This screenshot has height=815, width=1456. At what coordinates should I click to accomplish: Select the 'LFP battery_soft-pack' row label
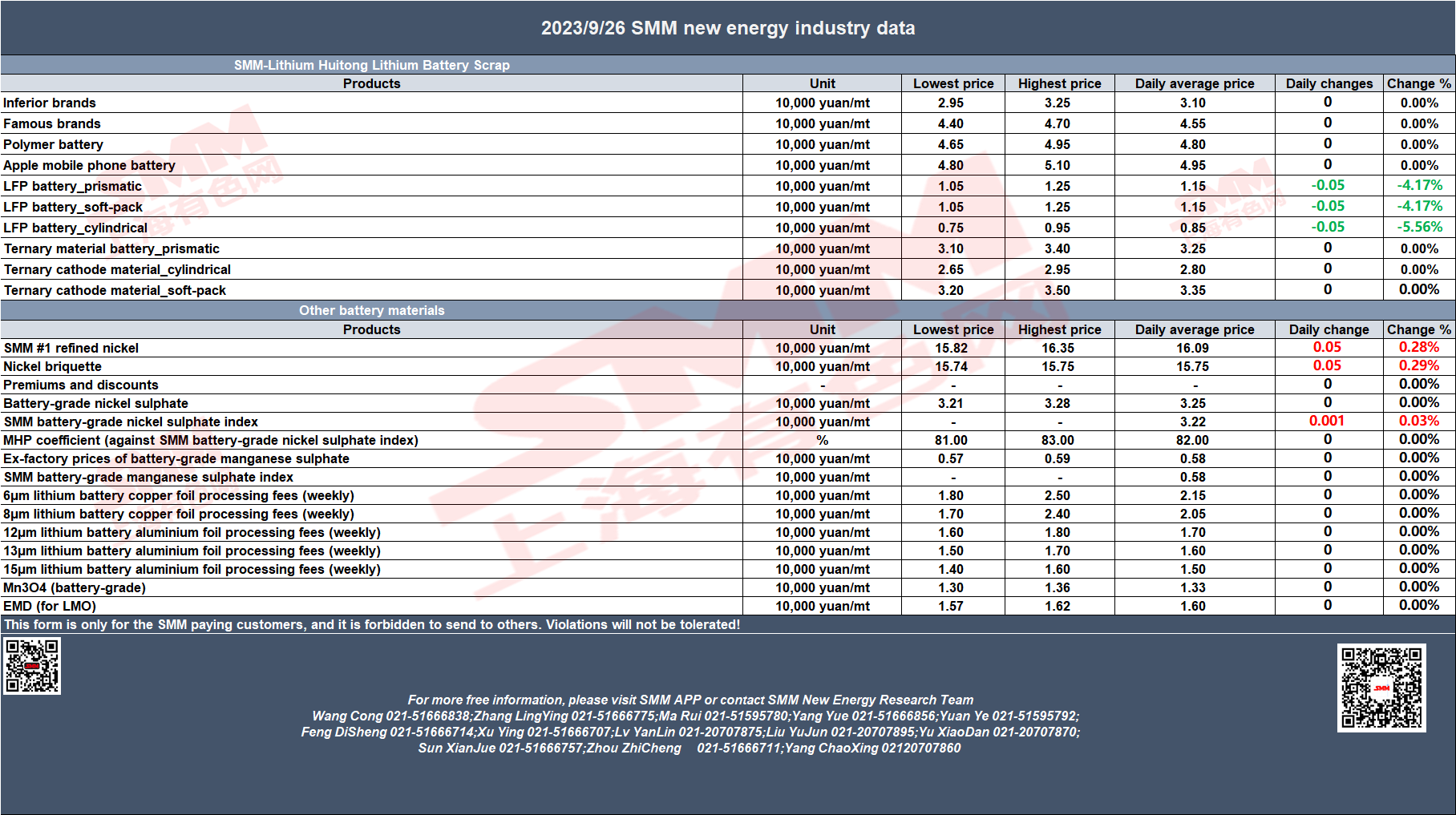[x=73, y=207]
